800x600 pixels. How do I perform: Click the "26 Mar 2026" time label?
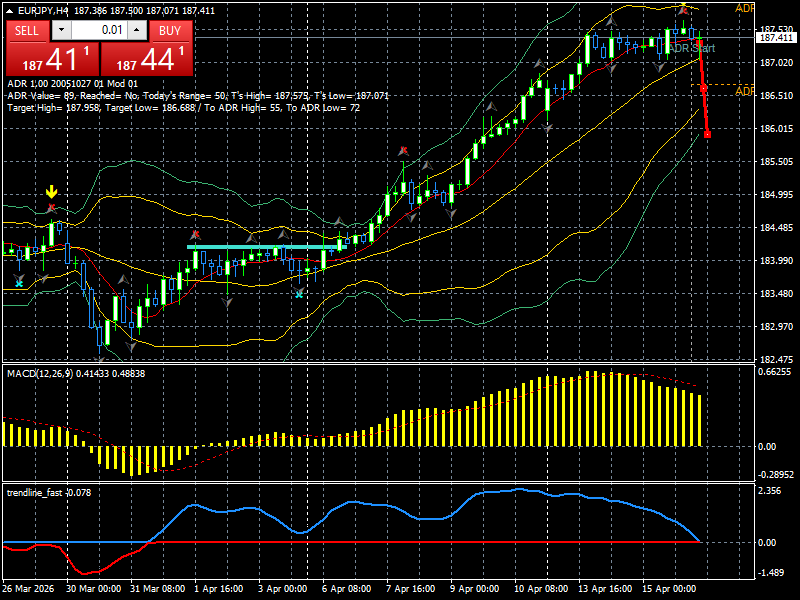28,588
